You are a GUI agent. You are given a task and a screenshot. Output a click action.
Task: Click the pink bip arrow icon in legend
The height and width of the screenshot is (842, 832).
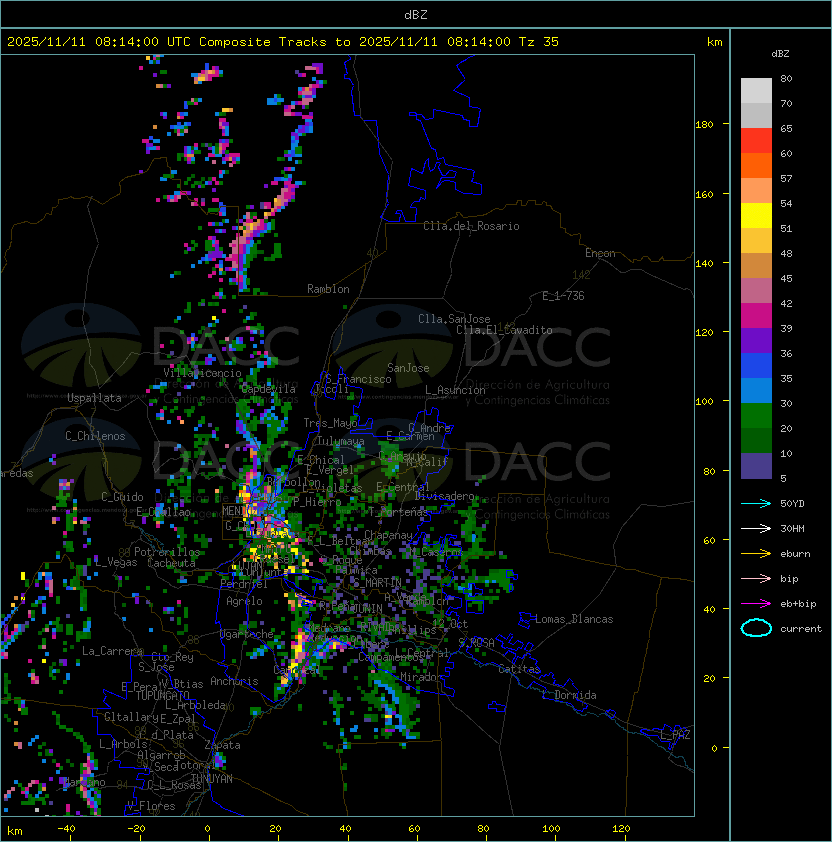[756, 578]
